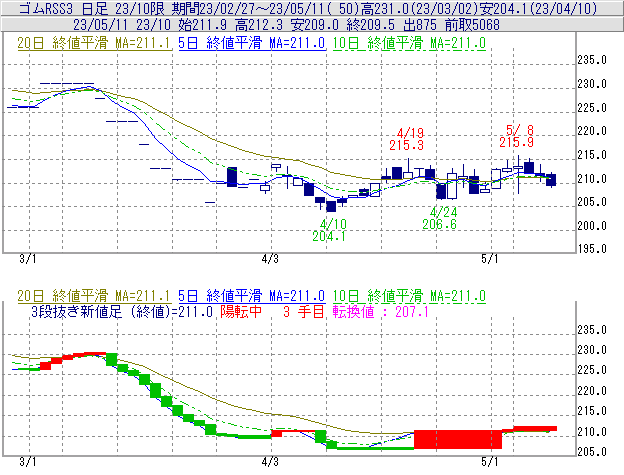Screen dimensions: 624x475
Task: Click the 20日 終値平滑 MA=211.1 legend in upper chart
Action: coord(94,43)
